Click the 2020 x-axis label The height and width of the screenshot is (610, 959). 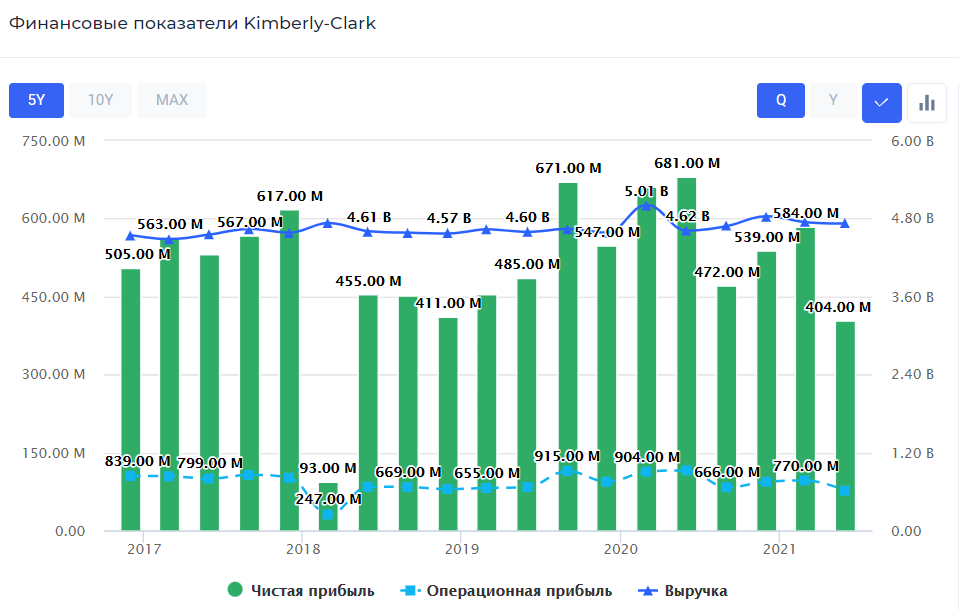[x=621, y=549]
